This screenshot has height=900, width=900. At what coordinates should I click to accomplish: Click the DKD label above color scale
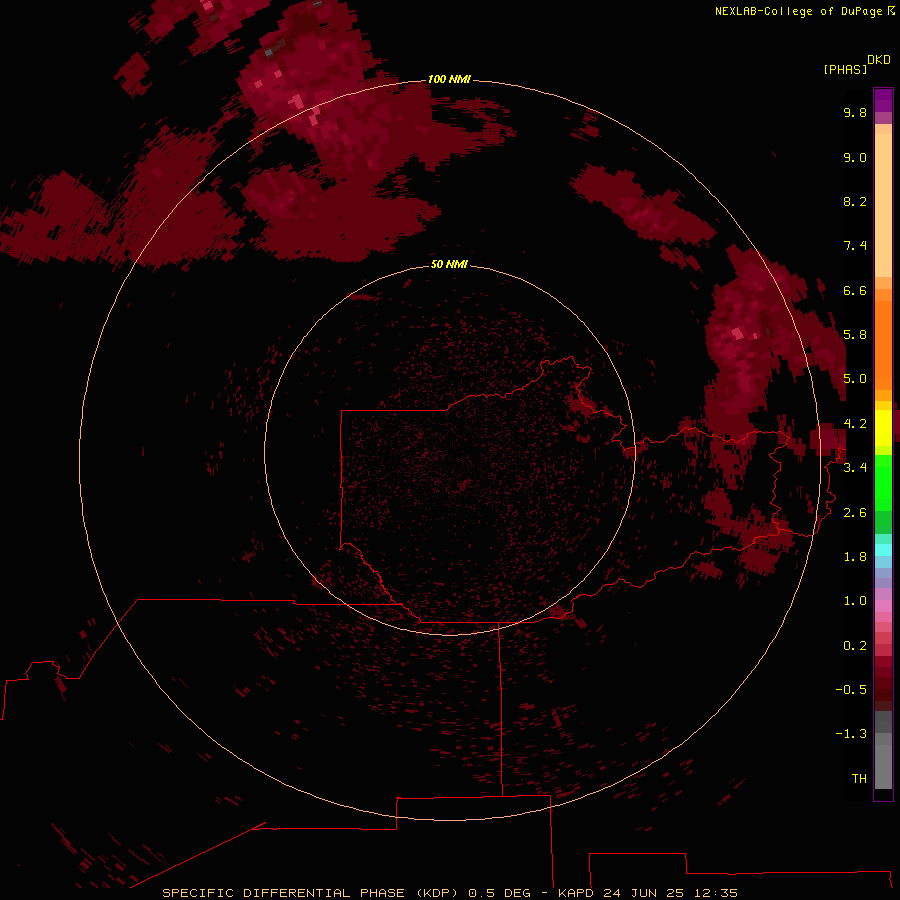[879, 59]
